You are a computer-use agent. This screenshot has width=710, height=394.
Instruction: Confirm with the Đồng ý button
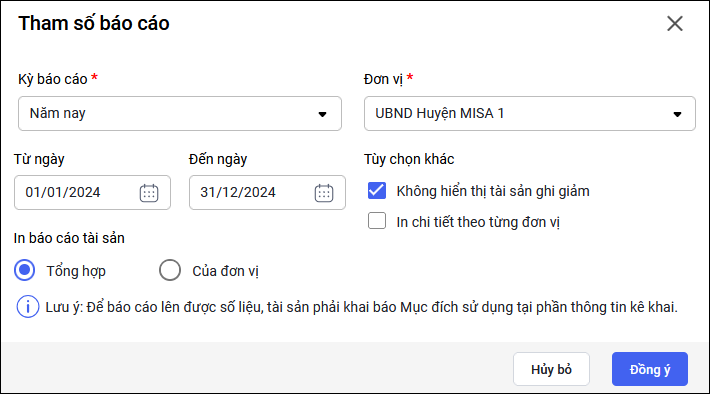tap(650, 369)
